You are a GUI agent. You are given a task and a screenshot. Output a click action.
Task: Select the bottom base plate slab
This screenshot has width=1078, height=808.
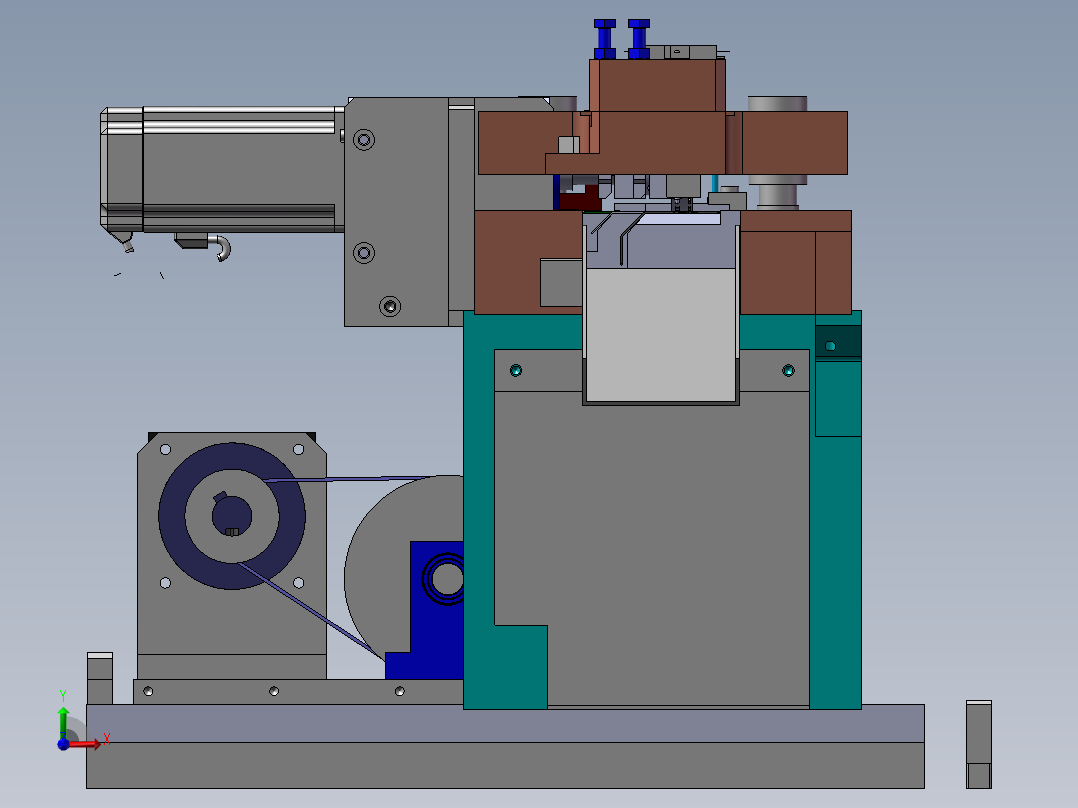coord(505,747)
